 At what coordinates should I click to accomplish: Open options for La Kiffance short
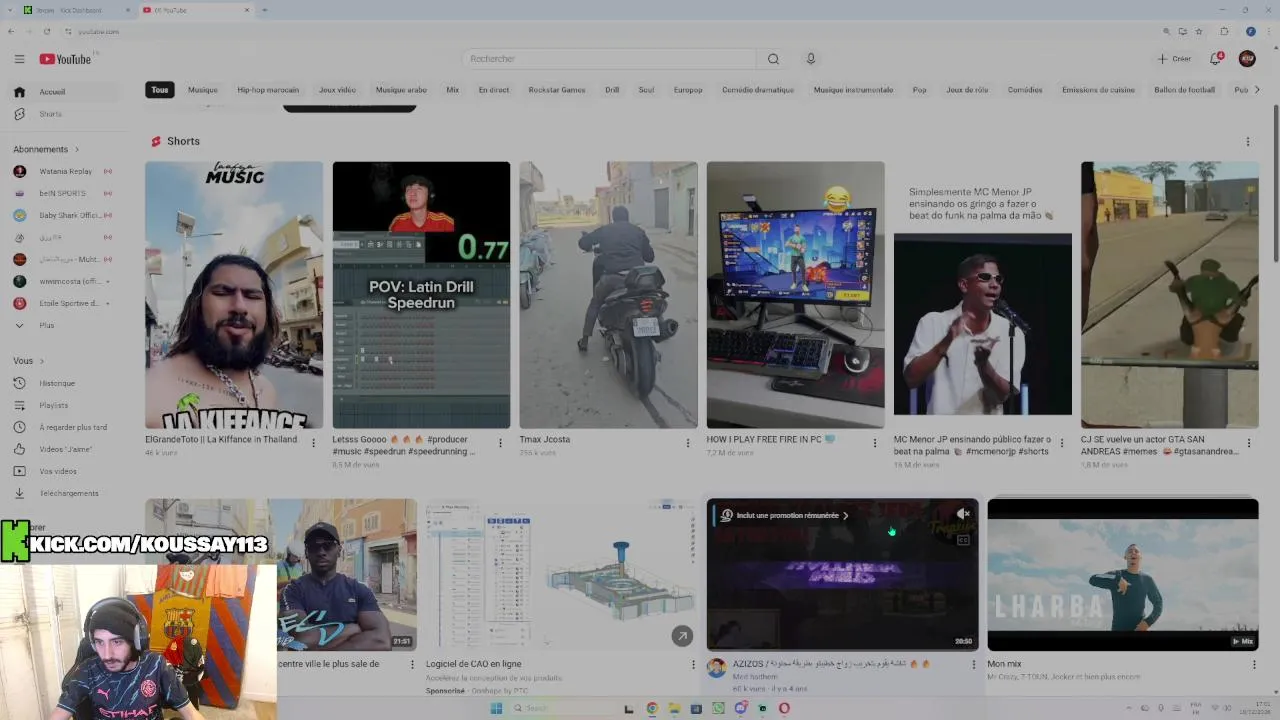[x=313, y=443]
